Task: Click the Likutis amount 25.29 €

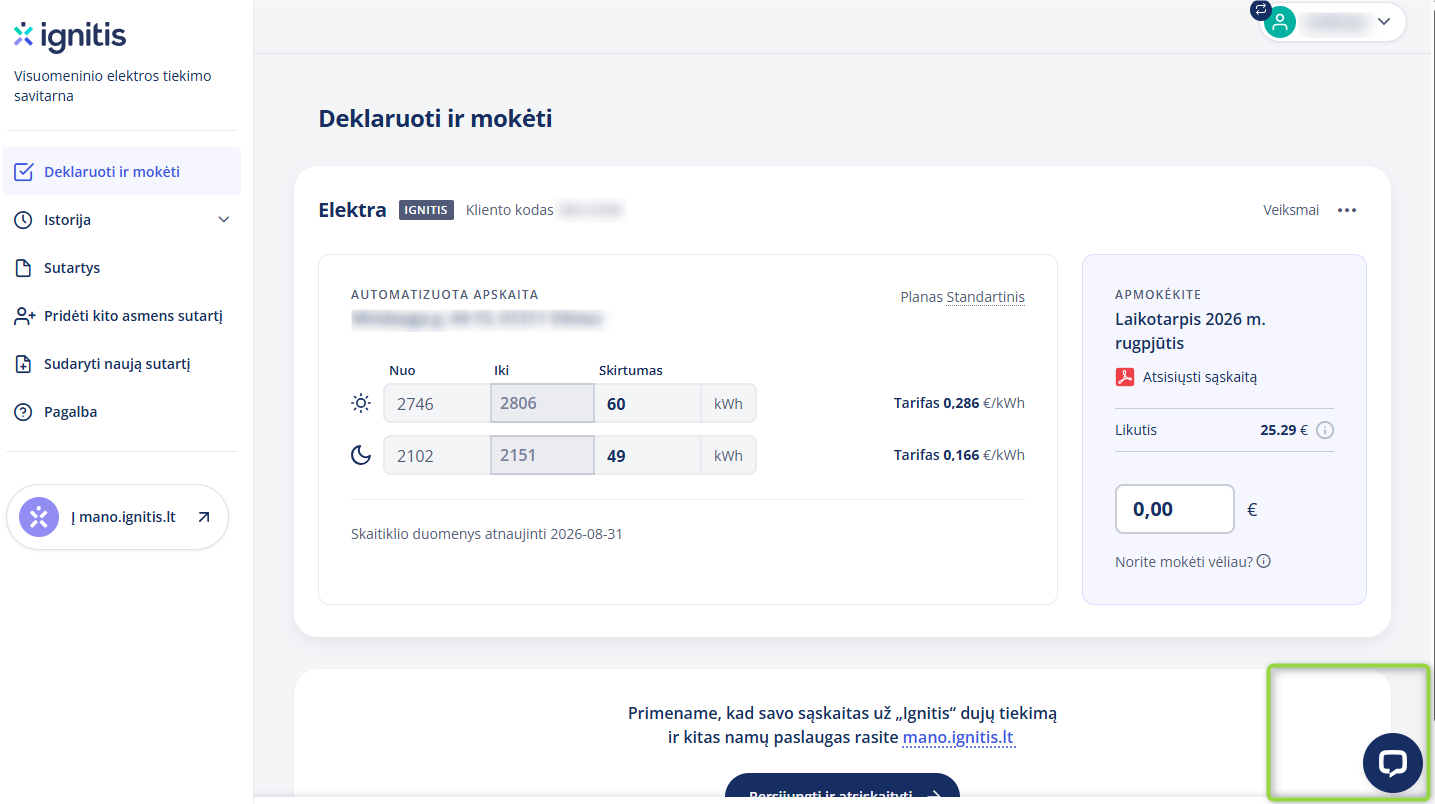Action: (1284, 431)
